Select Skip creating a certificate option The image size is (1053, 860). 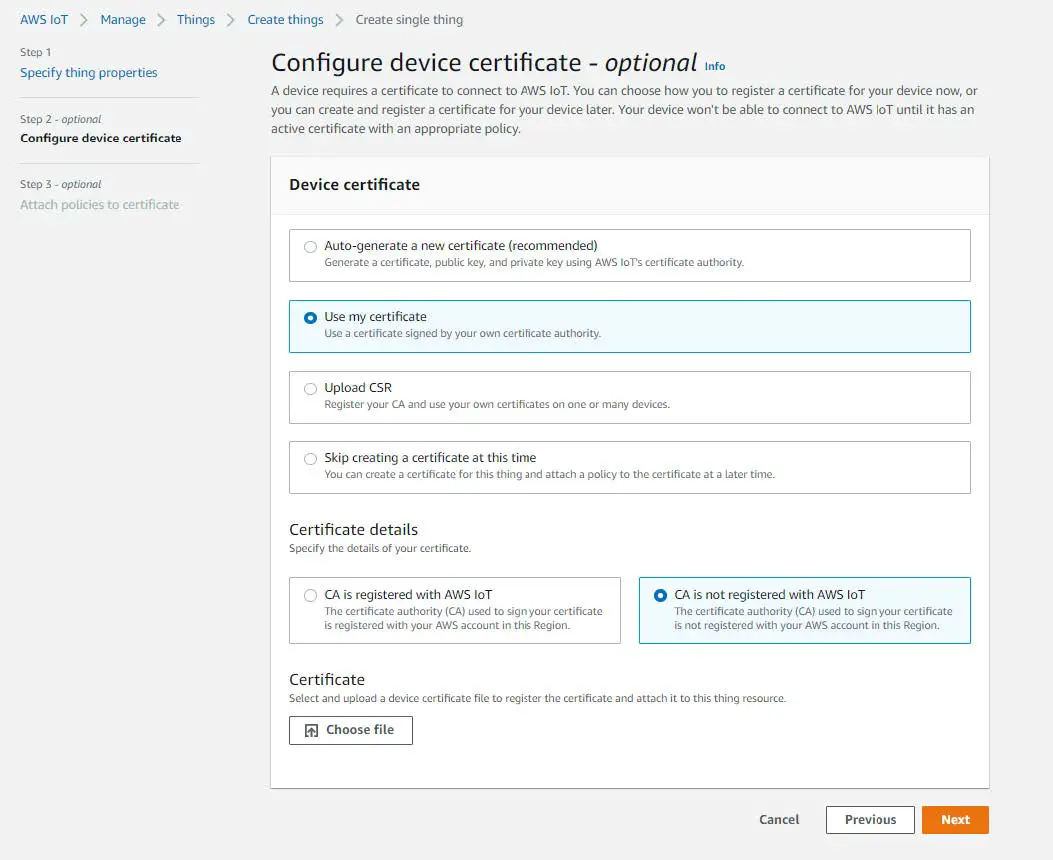pyautogui.click(x=310, y=458)
